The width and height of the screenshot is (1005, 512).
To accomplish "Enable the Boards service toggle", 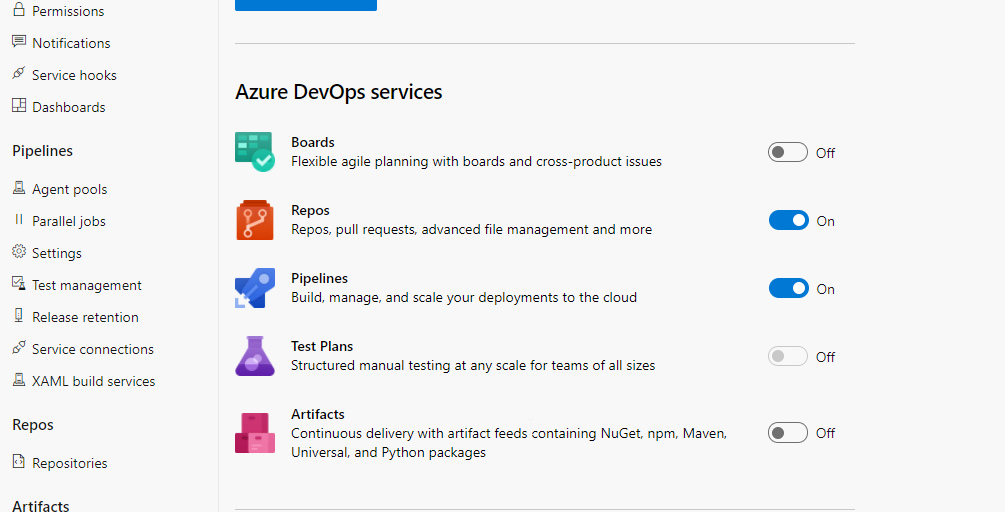I will pos(787,152).
